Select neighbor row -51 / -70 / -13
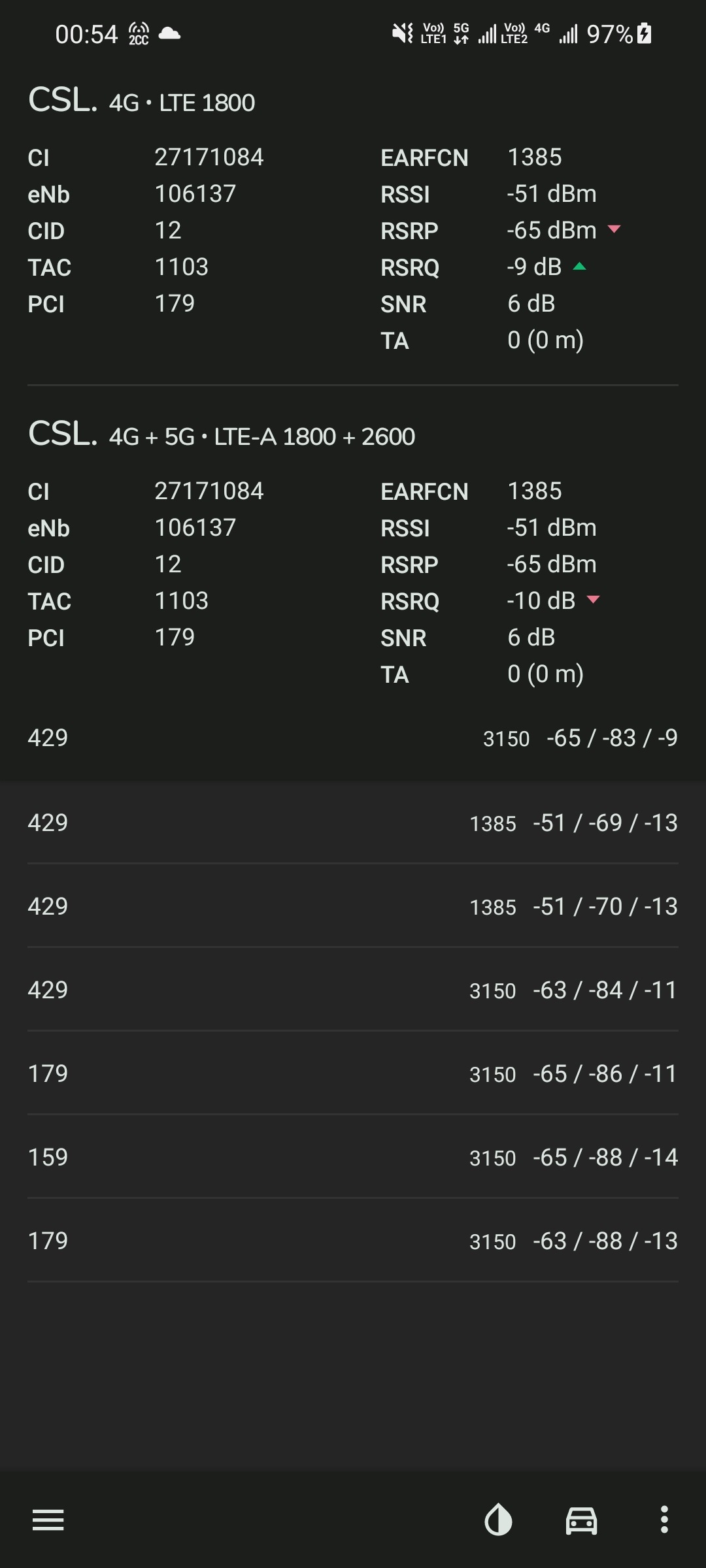 pos(353,906)
